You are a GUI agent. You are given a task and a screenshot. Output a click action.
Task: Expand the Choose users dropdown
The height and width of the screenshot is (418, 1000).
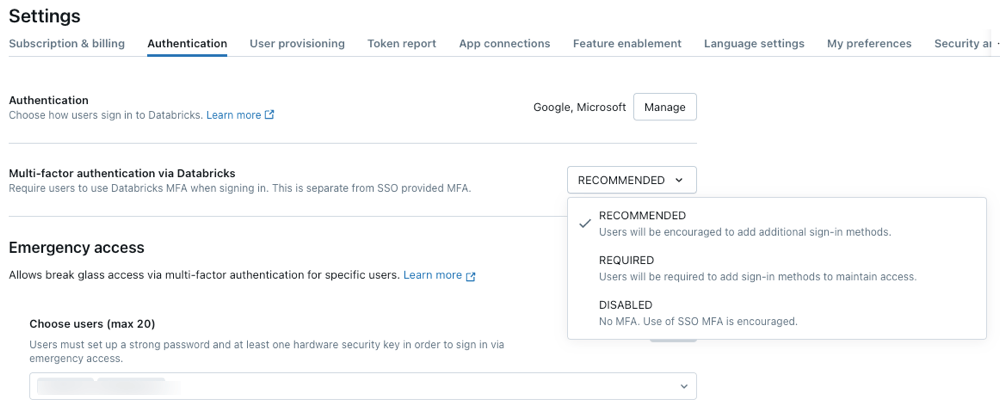[x=684, y=386]
